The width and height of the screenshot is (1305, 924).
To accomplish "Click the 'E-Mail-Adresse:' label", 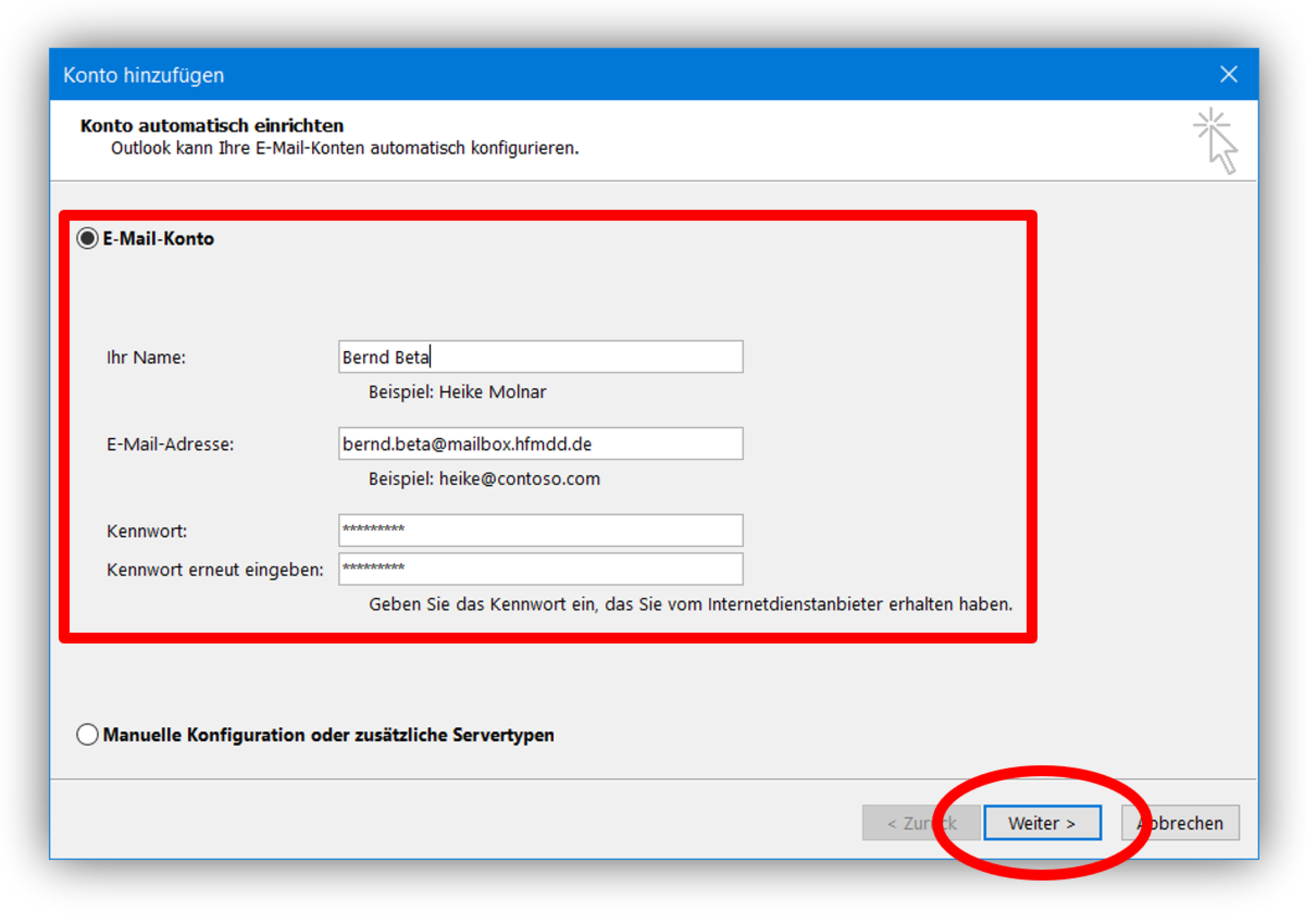I will pyautogui.click(x=170, y=444).
